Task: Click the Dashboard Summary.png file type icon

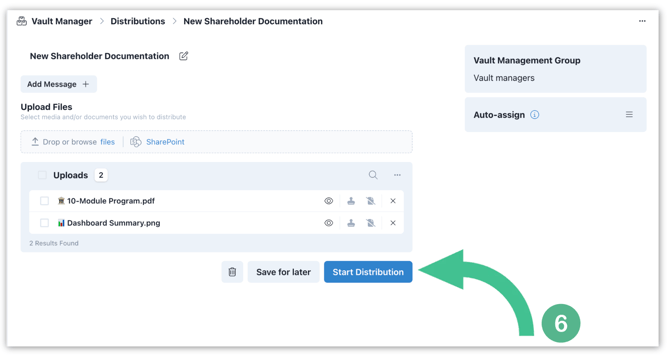Action: [x=61, y=223]
